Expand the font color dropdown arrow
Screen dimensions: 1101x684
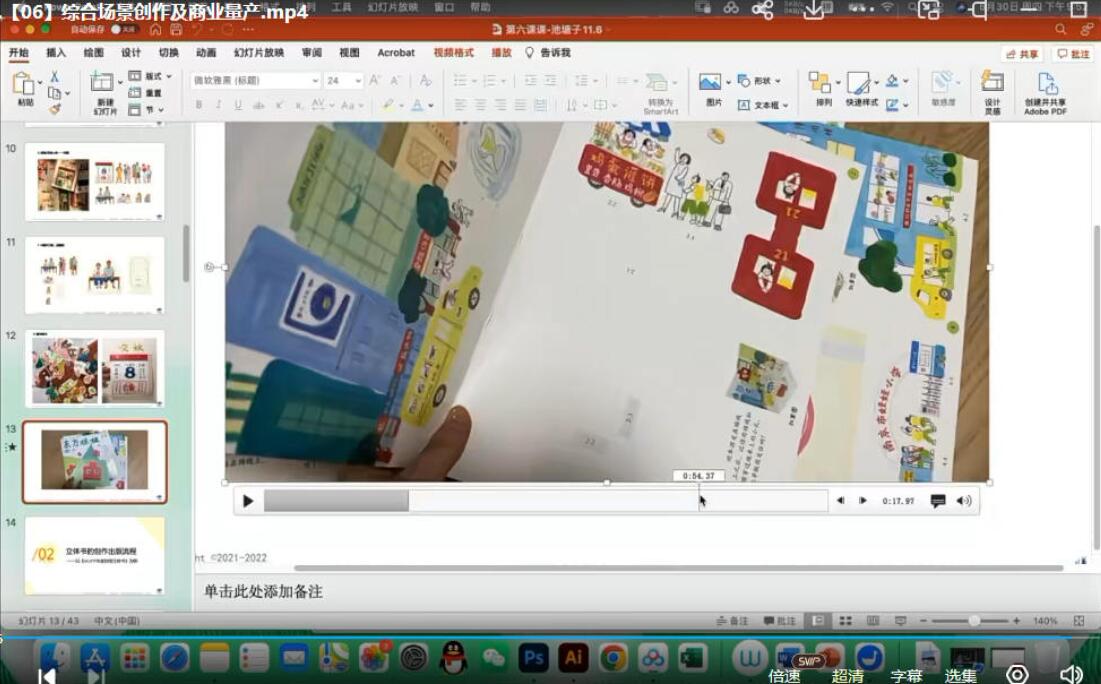[x=430, y=106]
